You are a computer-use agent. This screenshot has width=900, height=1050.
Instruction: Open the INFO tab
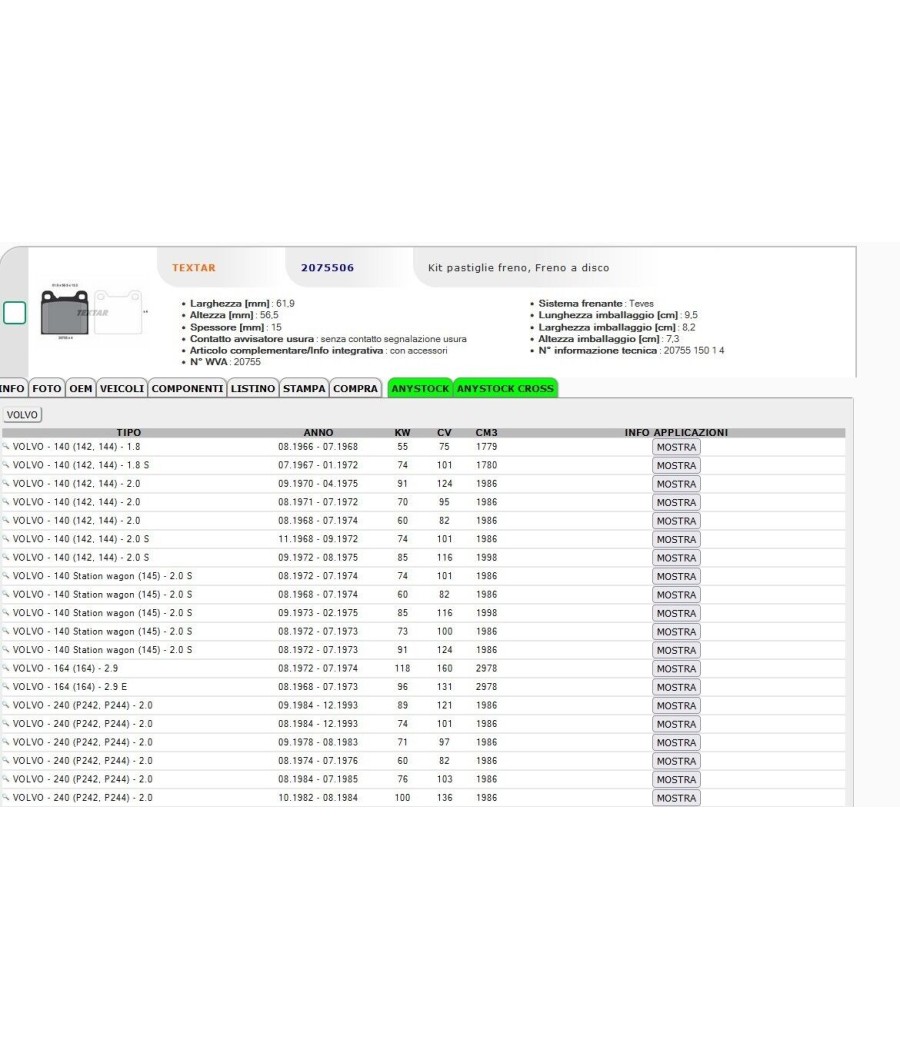[12, 388]
